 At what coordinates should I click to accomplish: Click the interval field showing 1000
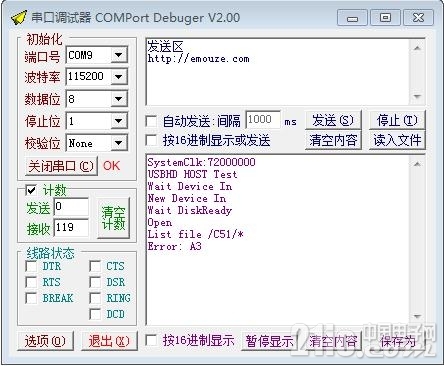pos(263,120)
